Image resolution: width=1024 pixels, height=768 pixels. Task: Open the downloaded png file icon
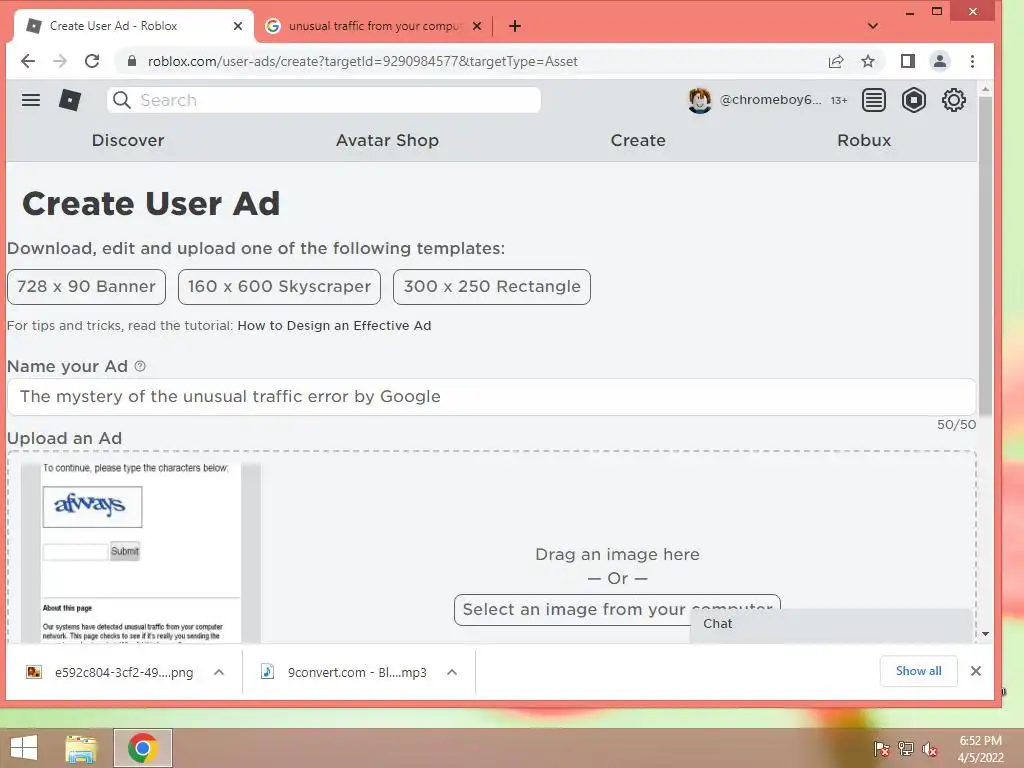pyautogui.click(x=34, y=671)
